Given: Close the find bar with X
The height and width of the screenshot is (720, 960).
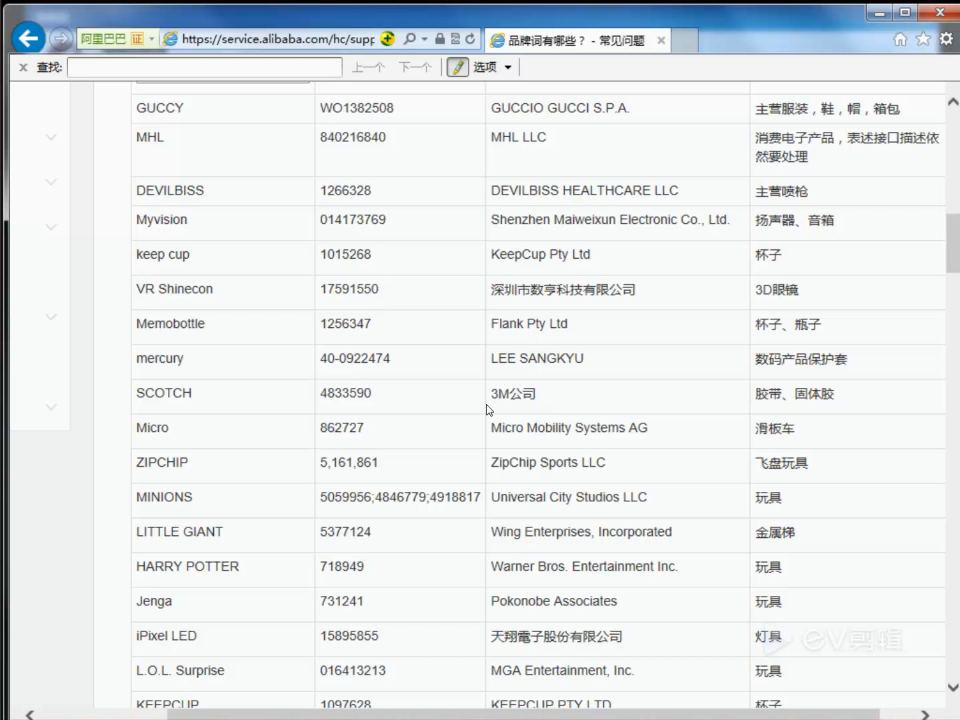Looking at the screenshot, I should (x=23, y=67).
